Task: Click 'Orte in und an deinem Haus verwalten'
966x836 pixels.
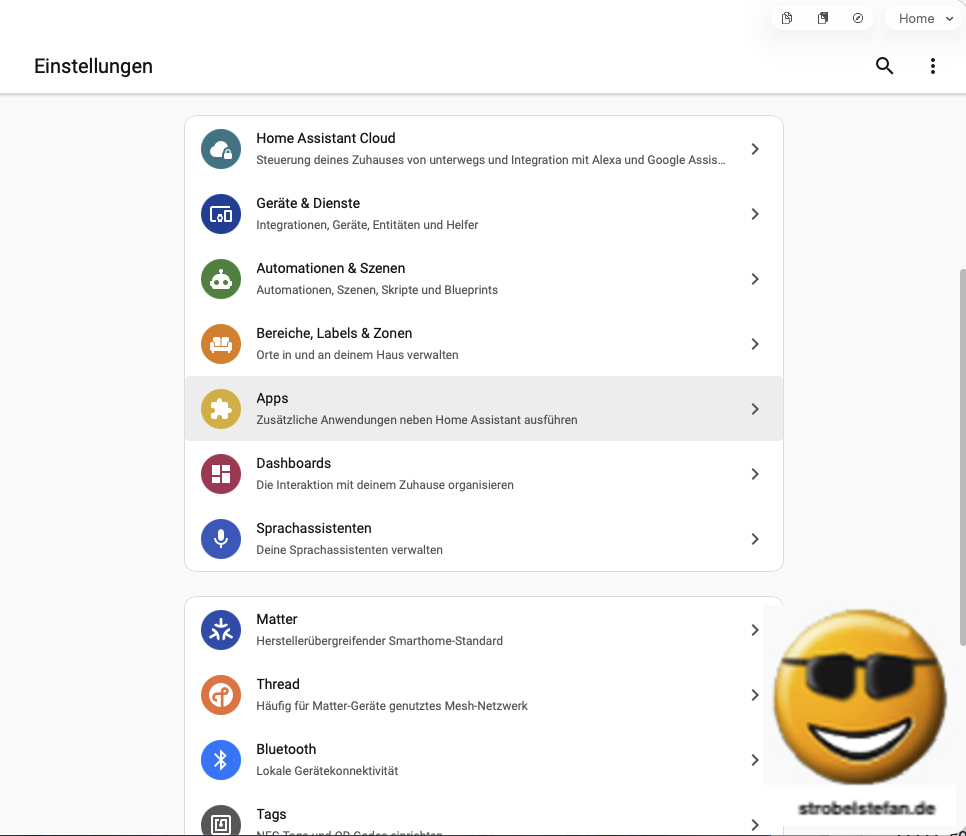Action: pos(357,355)
